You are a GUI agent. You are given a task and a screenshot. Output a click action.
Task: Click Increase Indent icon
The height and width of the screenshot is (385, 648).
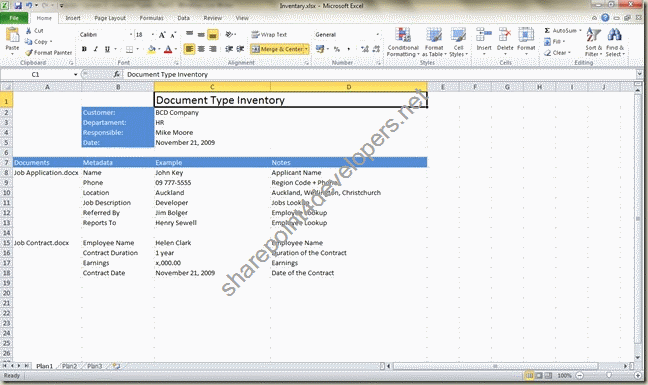pos(240,49)
